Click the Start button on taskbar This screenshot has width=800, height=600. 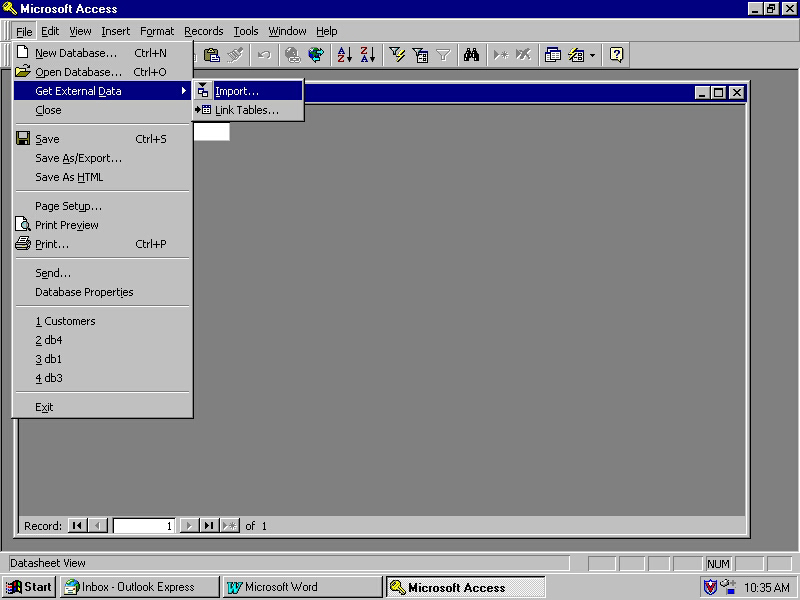pyautogui.click(x=29, y=587)
